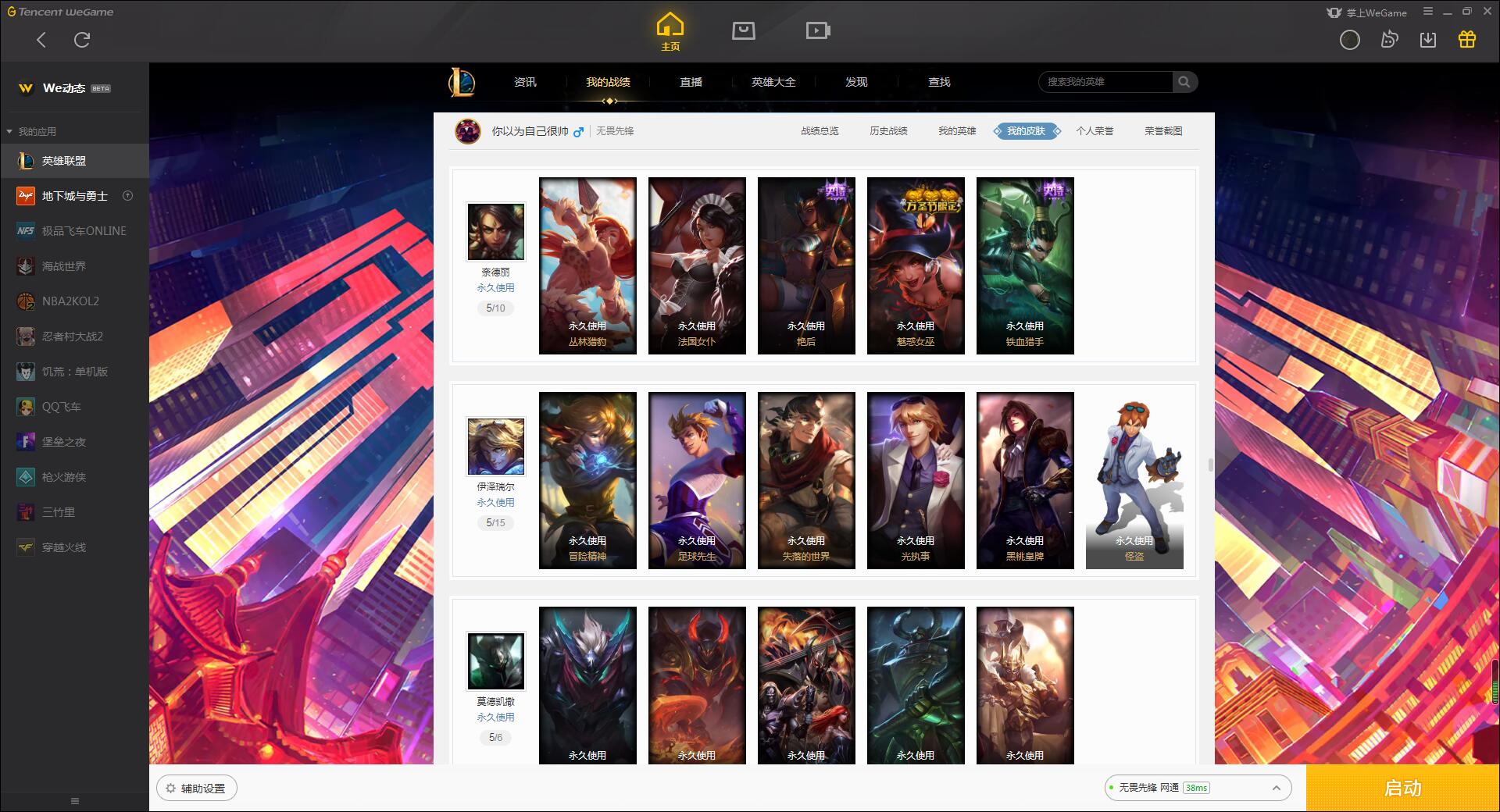
Task: Open the 足球先生 skin card
Action: (697, 480)
